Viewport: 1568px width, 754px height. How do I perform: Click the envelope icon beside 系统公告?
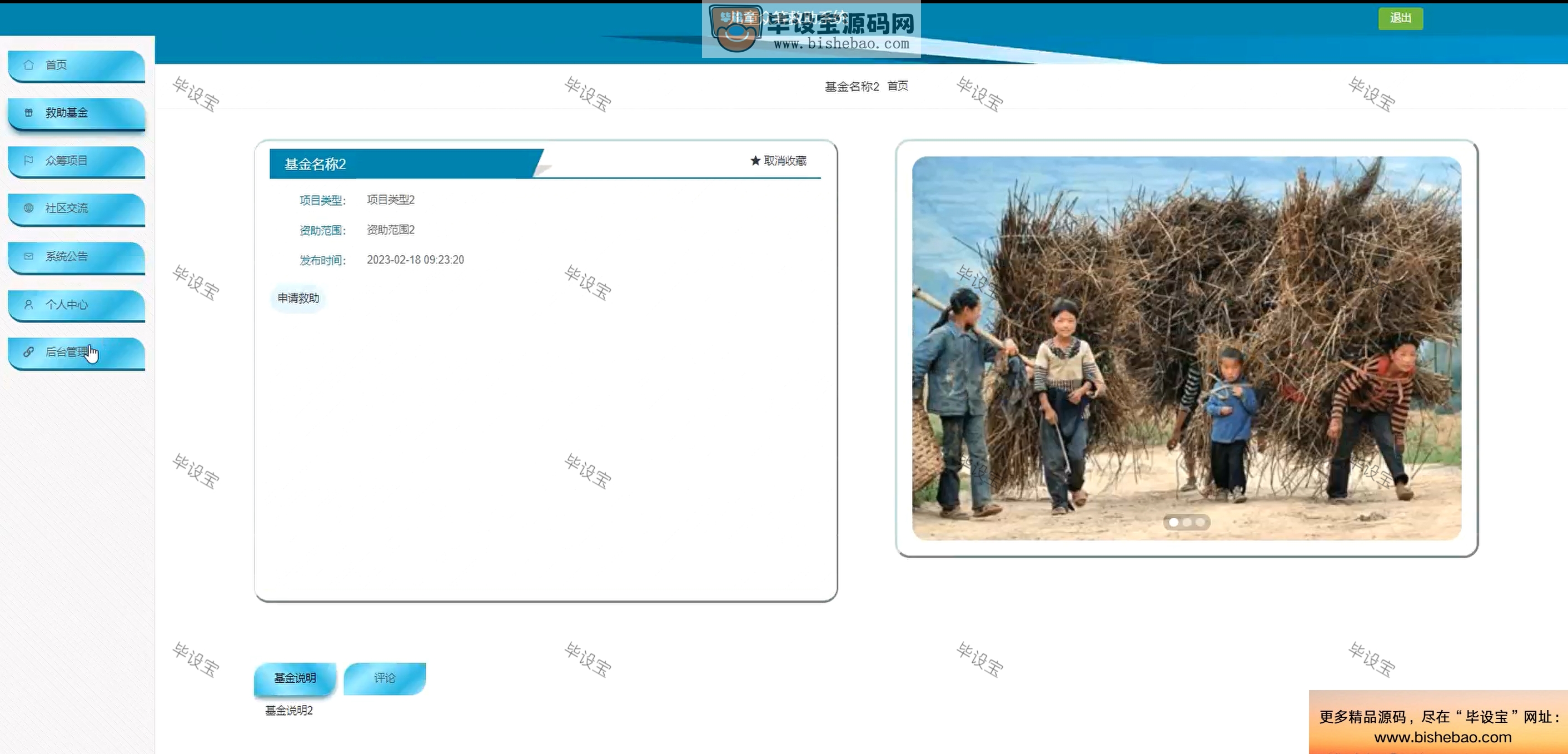(x=28, y=256)
